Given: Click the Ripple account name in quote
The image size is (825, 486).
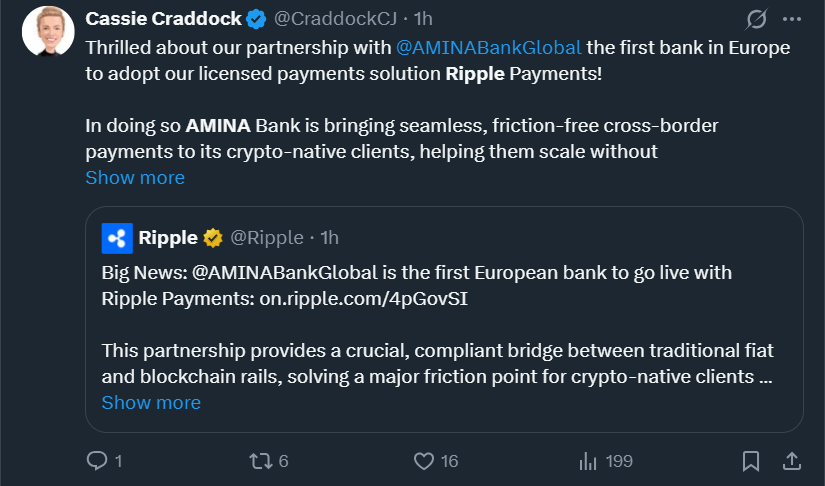Looking at the screenshot, I should point(168,238).
